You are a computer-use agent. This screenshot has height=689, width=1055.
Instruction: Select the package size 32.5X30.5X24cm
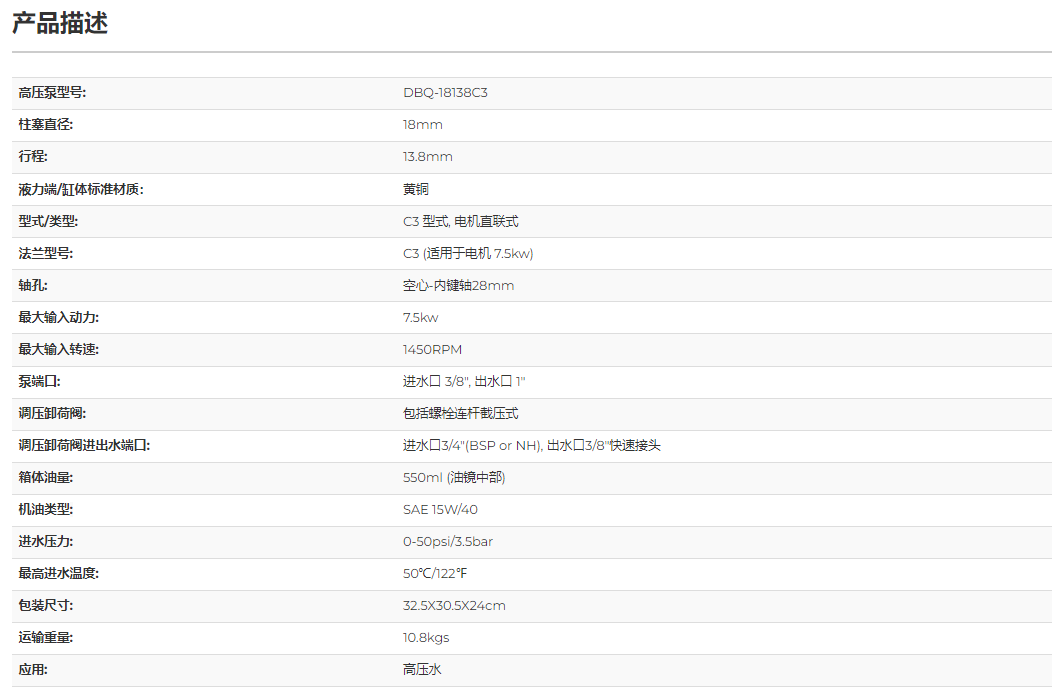[454, 605]
